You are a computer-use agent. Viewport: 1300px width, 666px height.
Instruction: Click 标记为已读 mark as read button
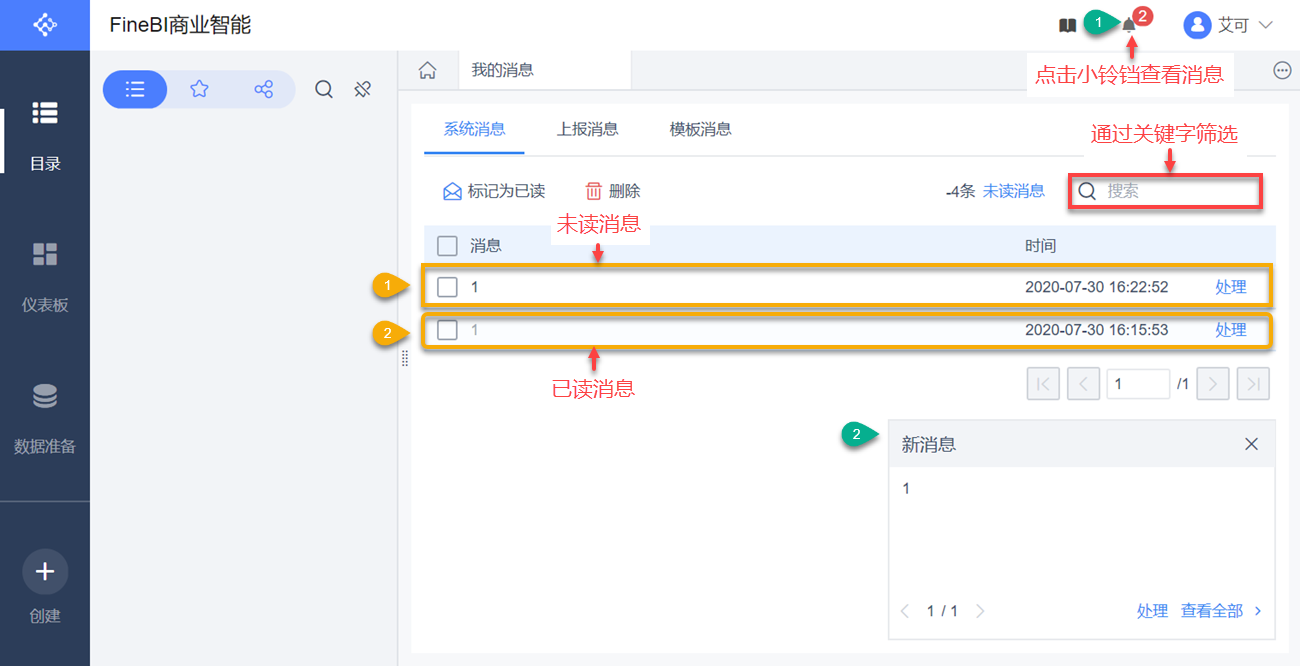(494, 191)
